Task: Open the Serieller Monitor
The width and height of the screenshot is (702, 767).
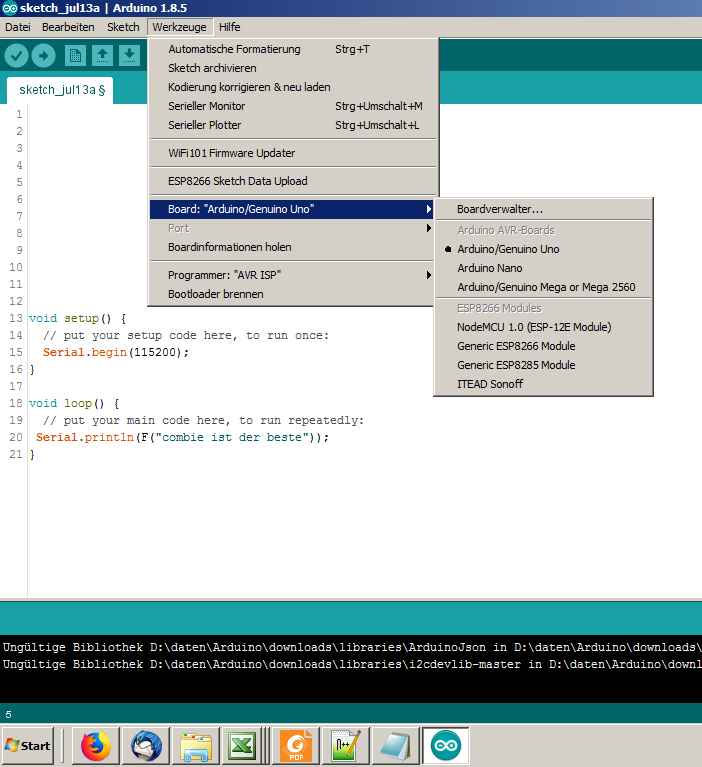Action: [292, 106]
